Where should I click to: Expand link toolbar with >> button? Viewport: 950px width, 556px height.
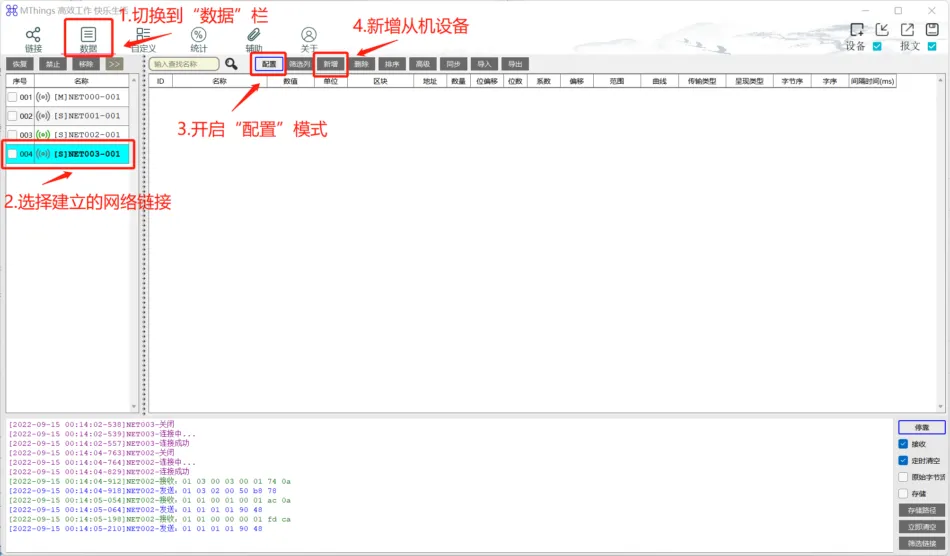(x=115, y=64)
